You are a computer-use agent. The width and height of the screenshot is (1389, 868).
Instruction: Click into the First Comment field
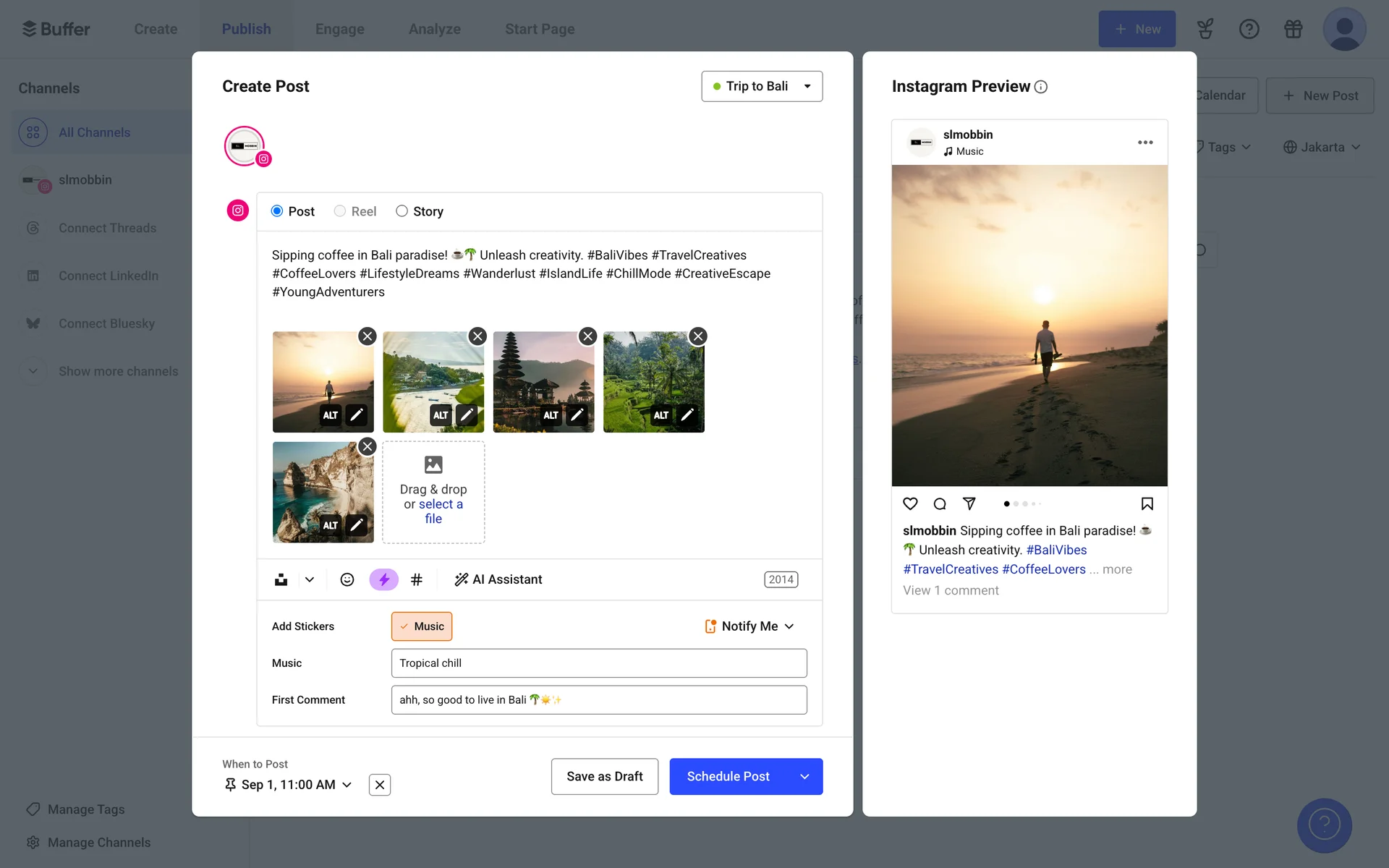tap(598, 699)
